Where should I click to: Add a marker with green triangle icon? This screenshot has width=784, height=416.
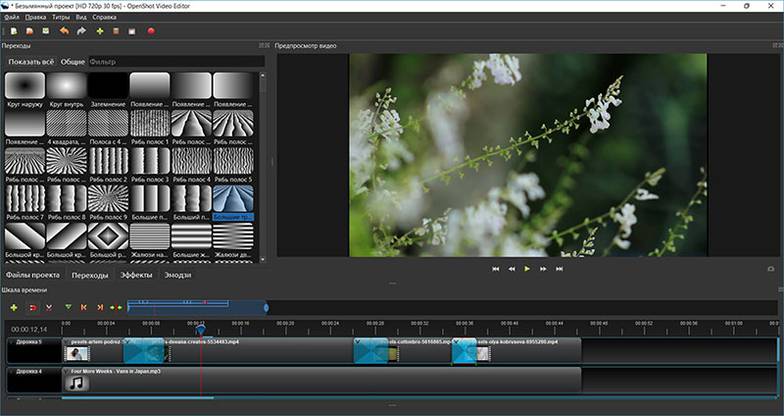pos(68,308)
